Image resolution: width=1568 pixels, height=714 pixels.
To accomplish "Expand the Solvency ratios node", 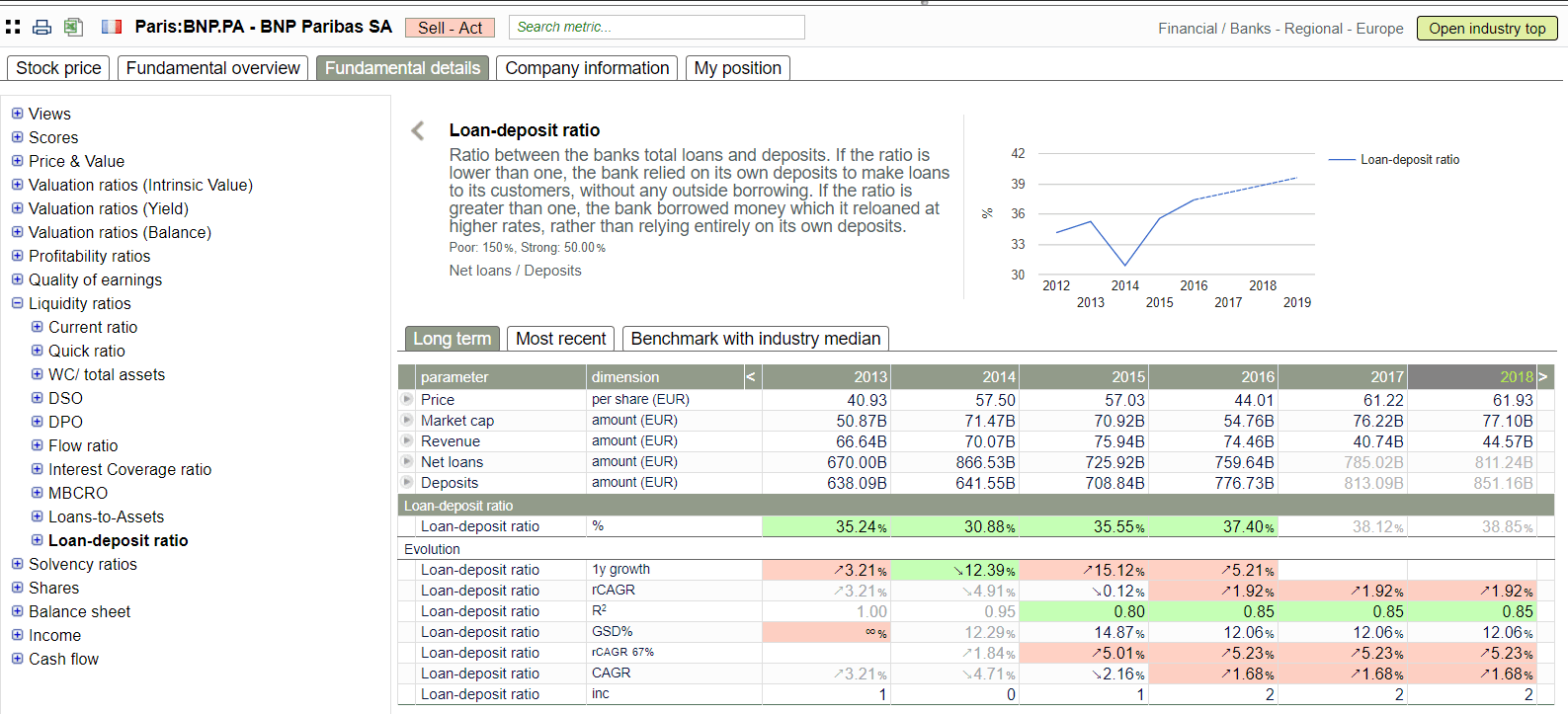I will pos(17,563).
